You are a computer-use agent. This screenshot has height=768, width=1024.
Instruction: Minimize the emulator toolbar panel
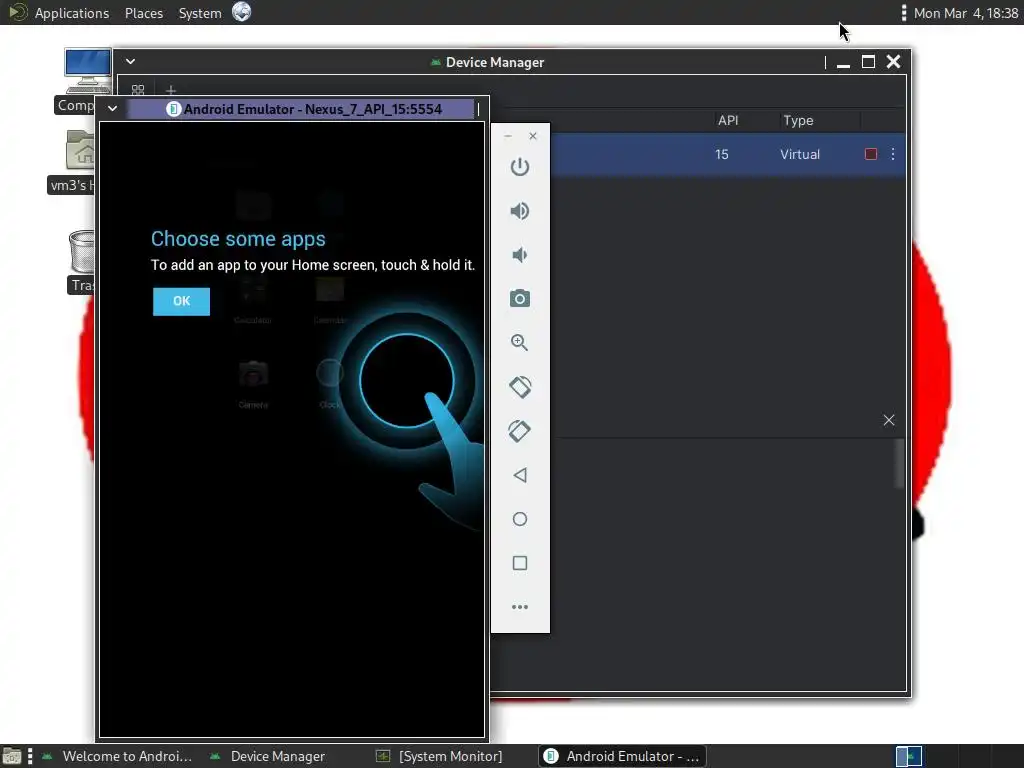[x=508, y=136]
